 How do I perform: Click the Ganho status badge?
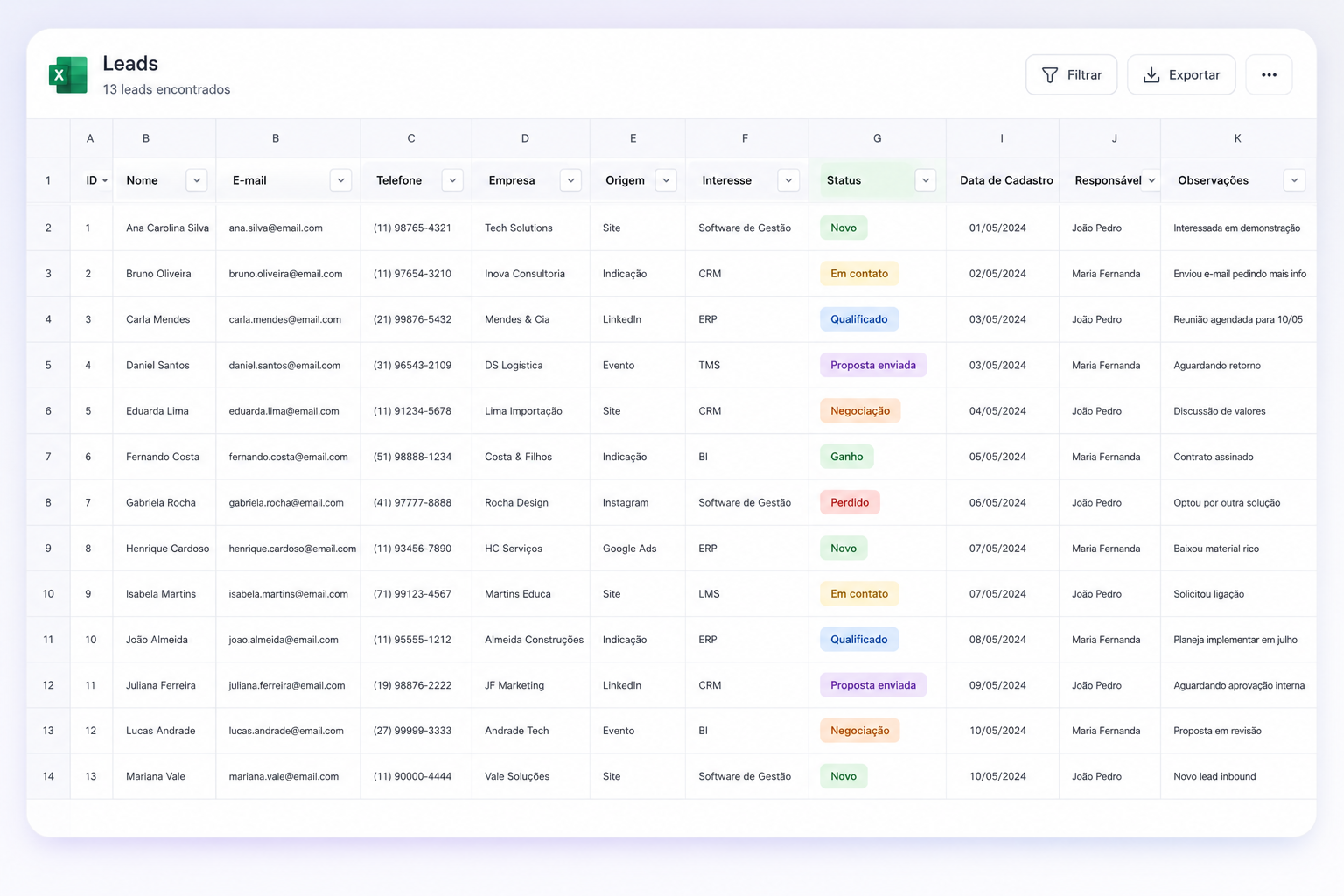pyautogui.click(x=846, y=457)
